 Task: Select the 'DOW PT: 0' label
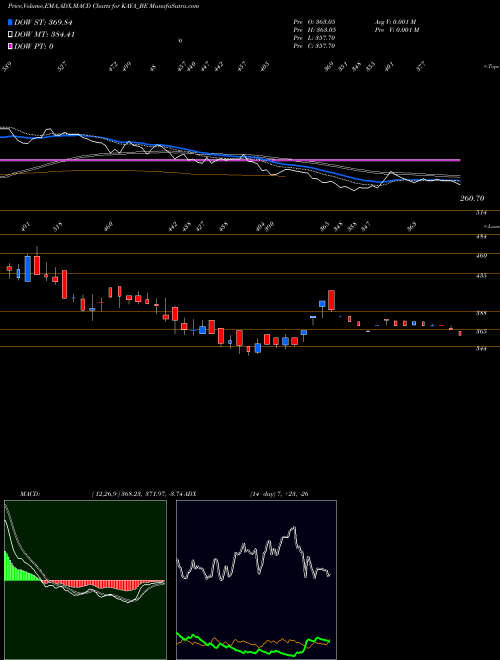[x=34, y=47]
